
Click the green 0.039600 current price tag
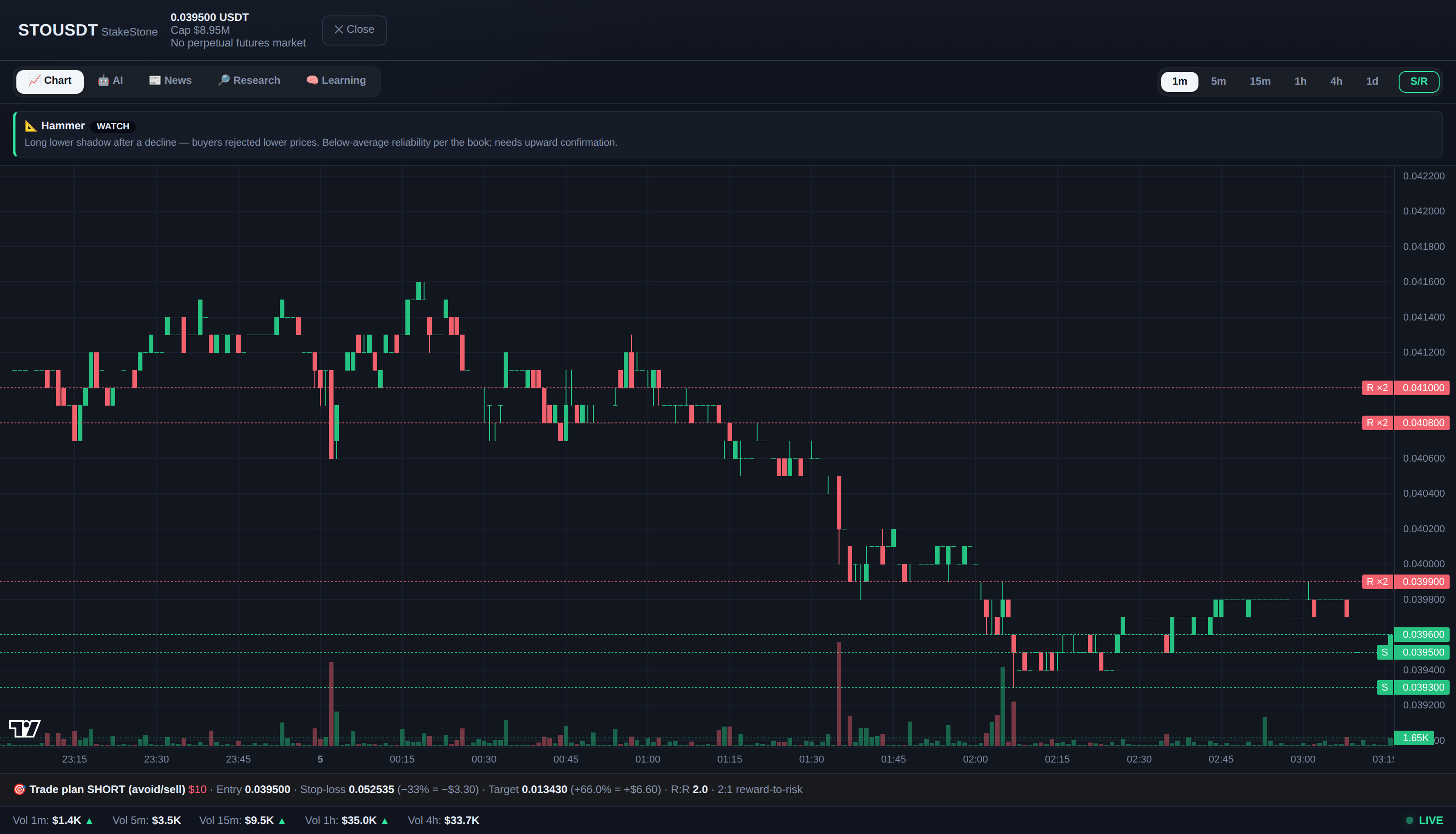(1423, 635)
